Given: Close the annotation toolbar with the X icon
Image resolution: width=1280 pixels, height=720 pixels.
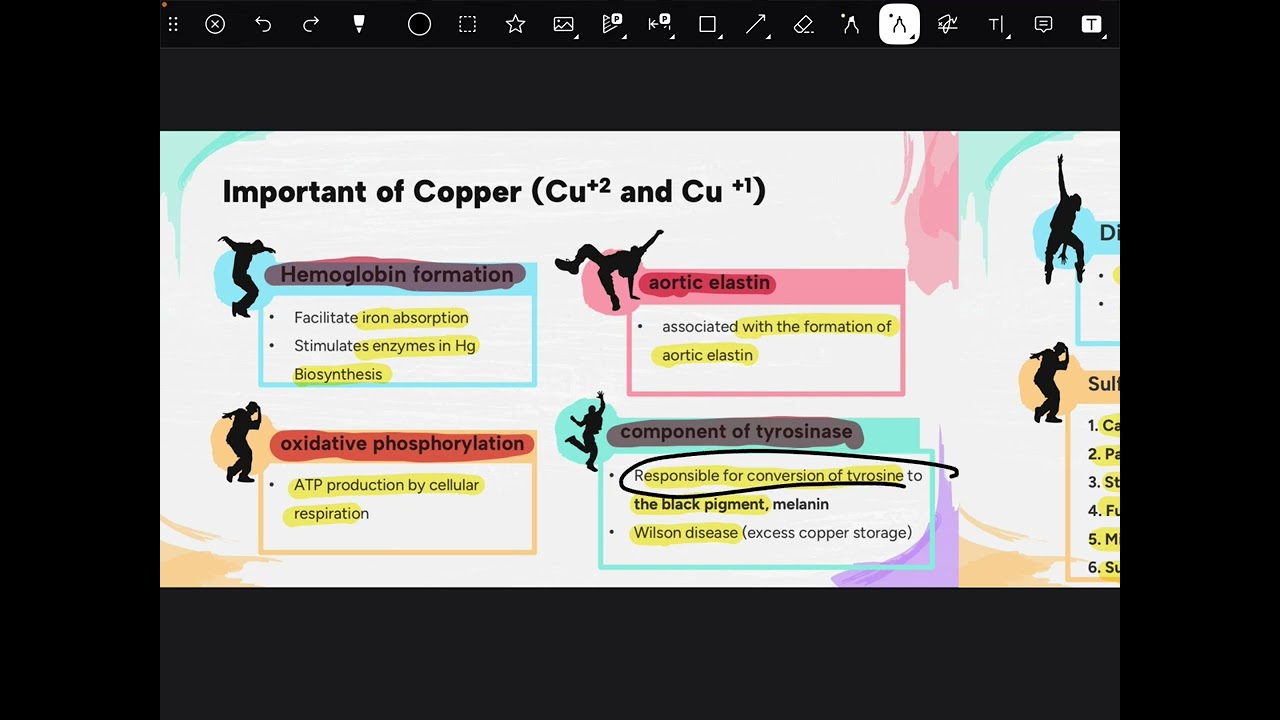Looking at the screenshot, I should click(215, 24).
